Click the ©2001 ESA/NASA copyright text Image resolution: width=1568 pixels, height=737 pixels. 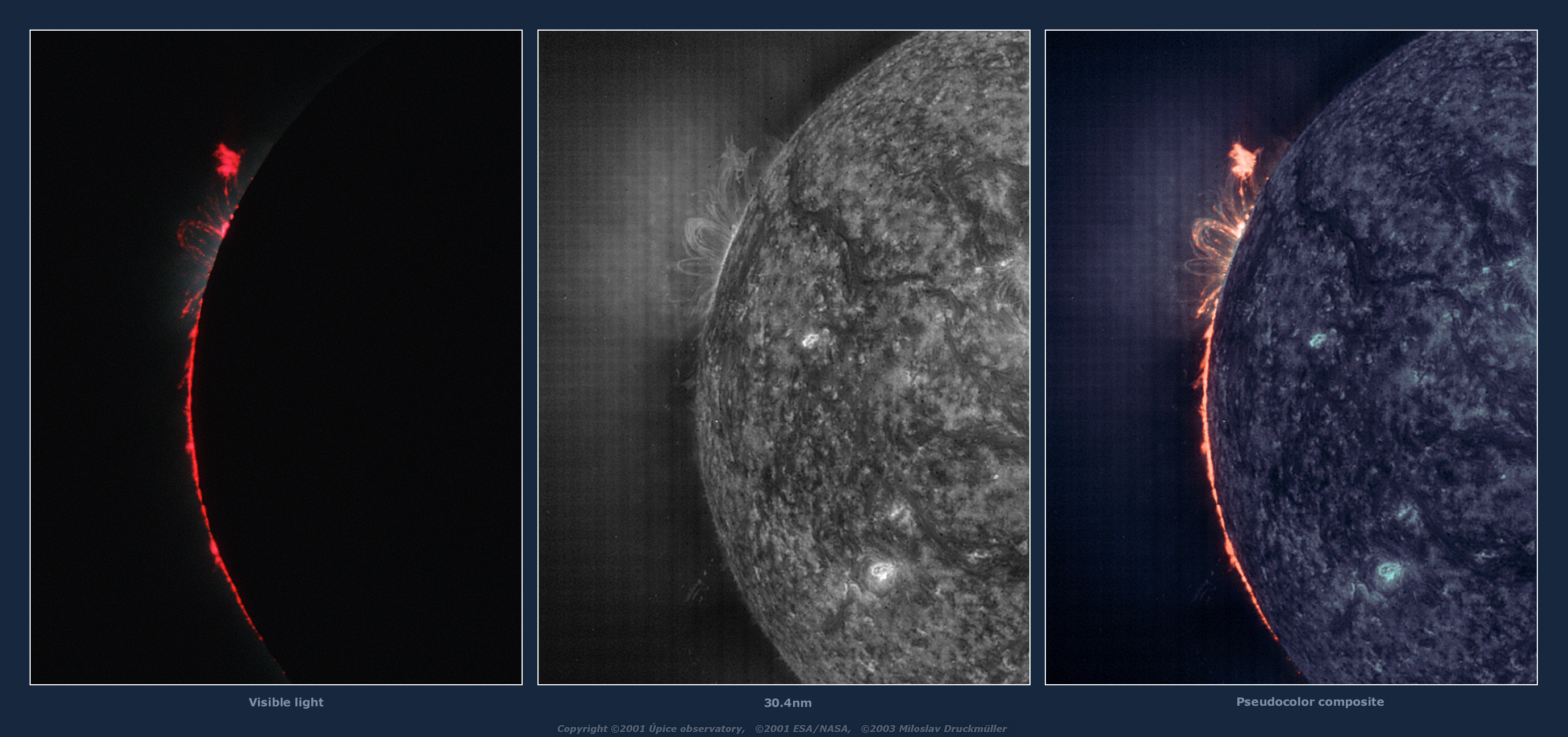[x=802, y=728]
